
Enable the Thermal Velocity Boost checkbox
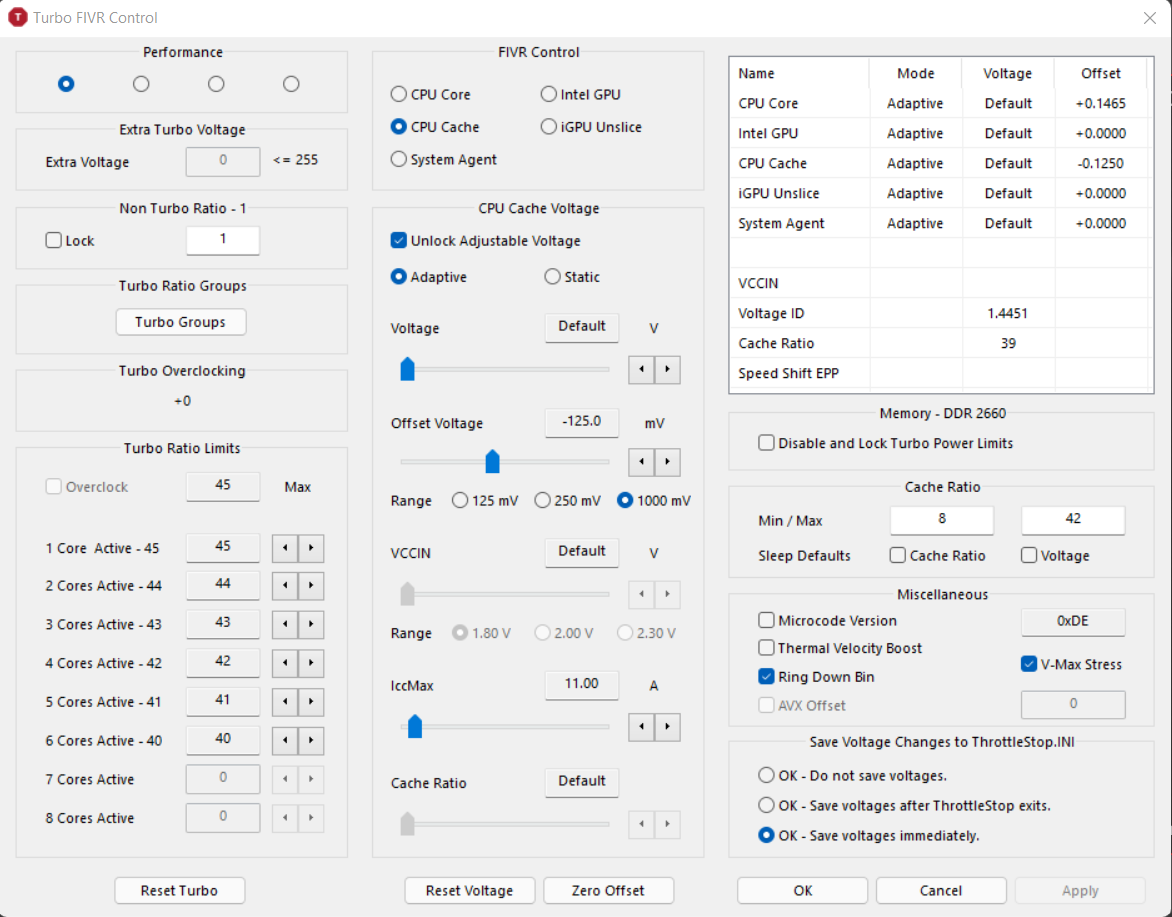click(767, 648)
